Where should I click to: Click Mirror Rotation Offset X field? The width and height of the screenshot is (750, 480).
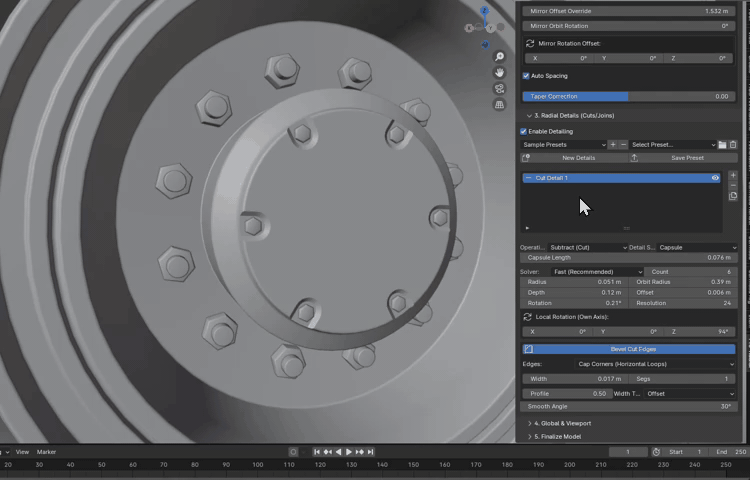[559, 58]
